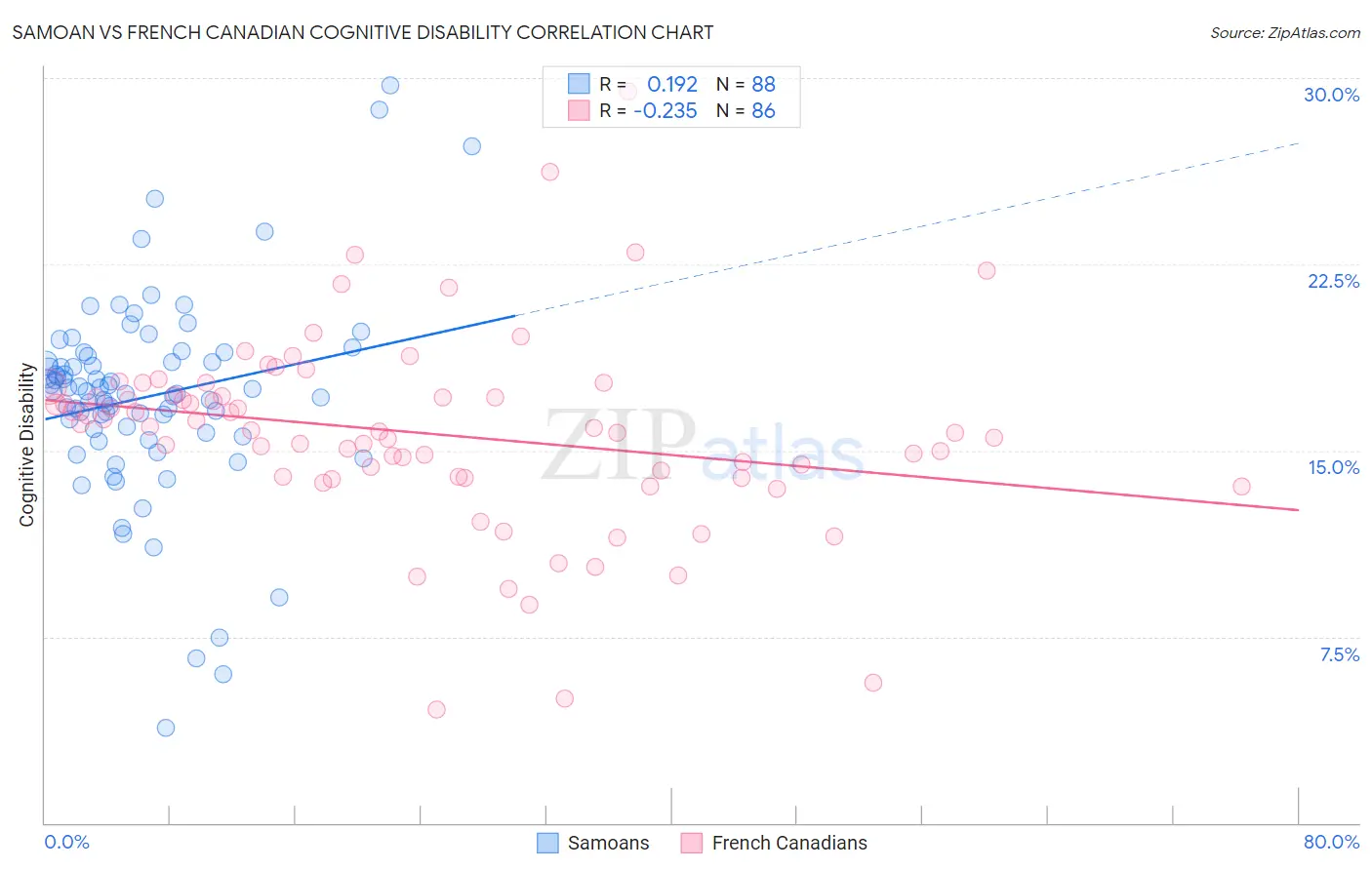Click the pink French Canadians legend swatch
The image size is (1372, 870).
point(692,843)
